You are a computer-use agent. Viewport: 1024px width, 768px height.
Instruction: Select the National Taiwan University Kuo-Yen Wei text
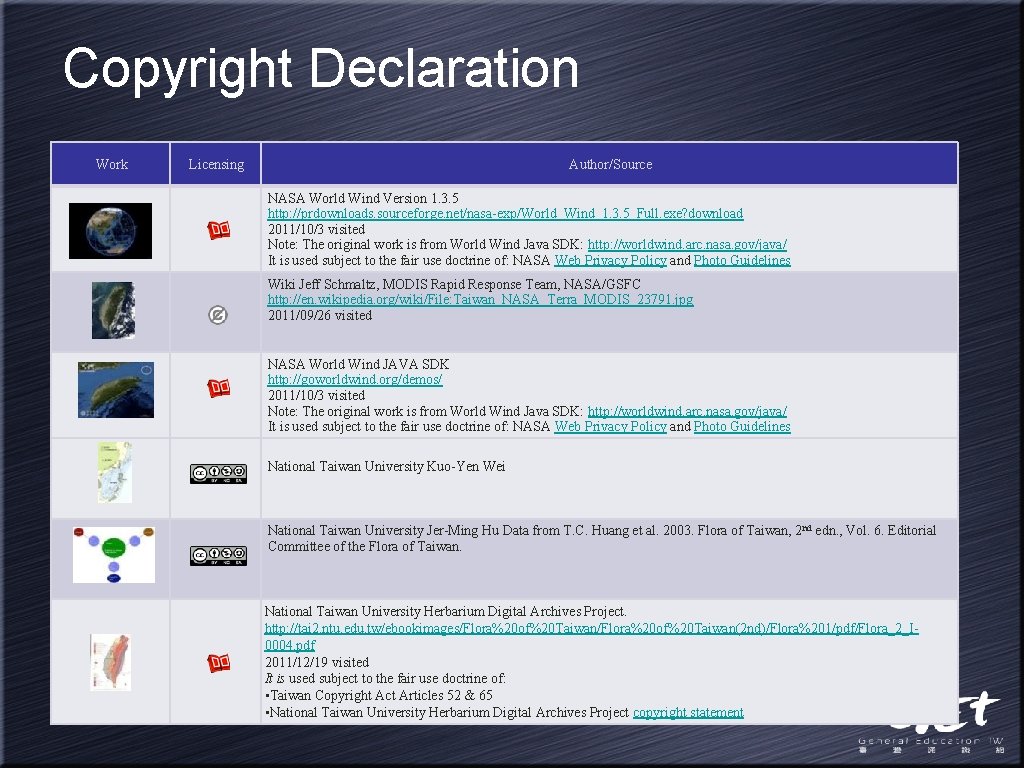tap(386, 466)
